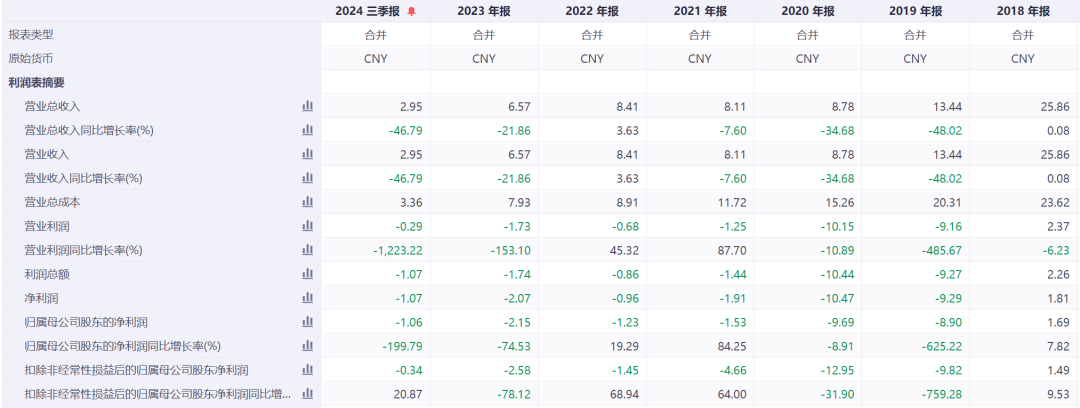Click chart icon next to 营业利润
Screen dimensions: 1080x408
pos(308,226)
